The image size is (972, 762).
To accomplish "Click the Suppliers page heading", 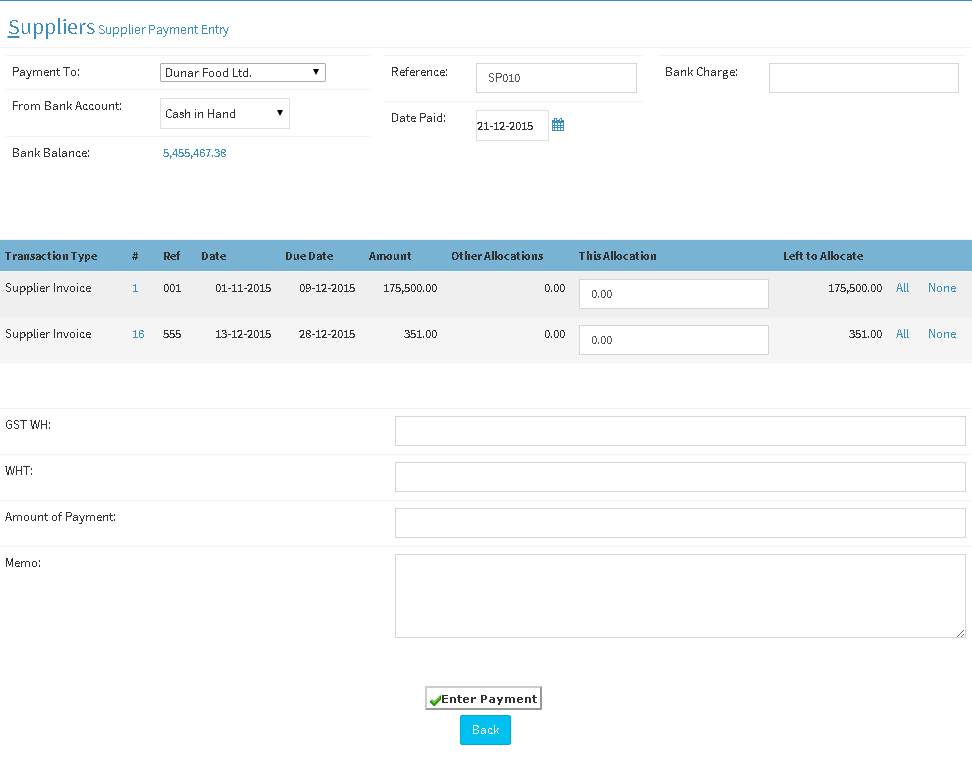I will 50,27.
